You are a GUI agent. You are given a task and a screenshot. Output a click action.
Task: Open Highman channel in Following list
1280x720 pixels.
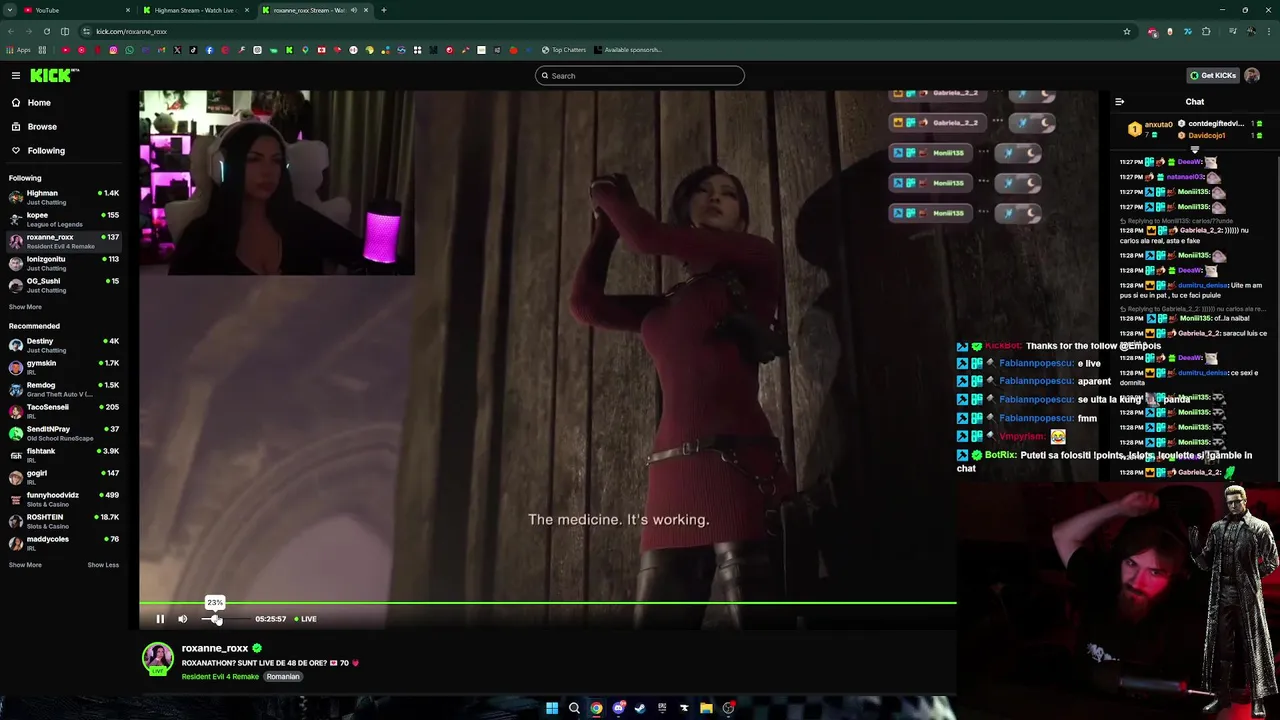click(62, 197)
